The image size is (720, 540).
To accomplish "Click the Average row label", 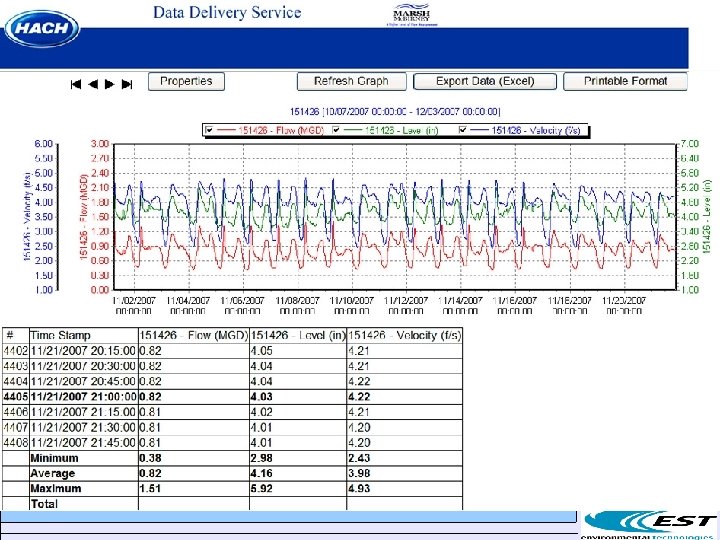I will 52,473.
